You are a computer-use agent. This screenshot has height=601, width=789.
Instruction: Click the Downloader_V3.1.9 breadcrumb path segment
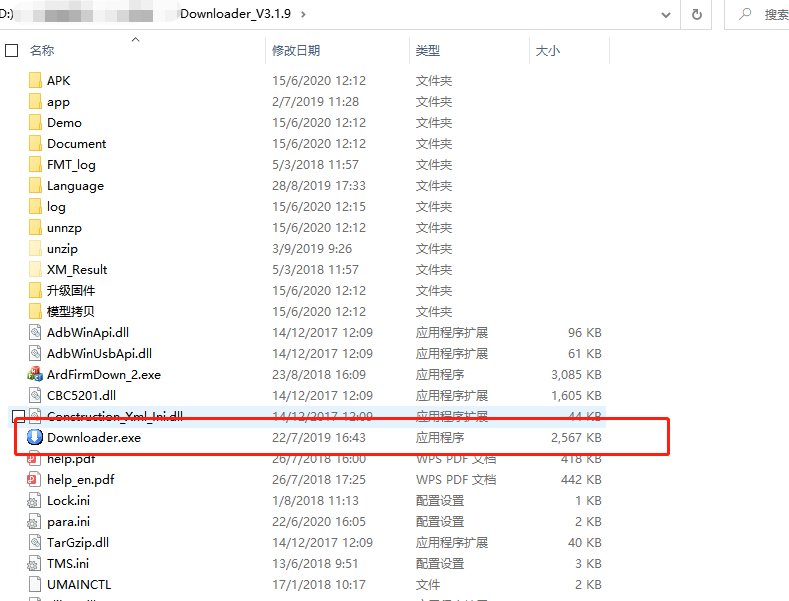(237, 14)
